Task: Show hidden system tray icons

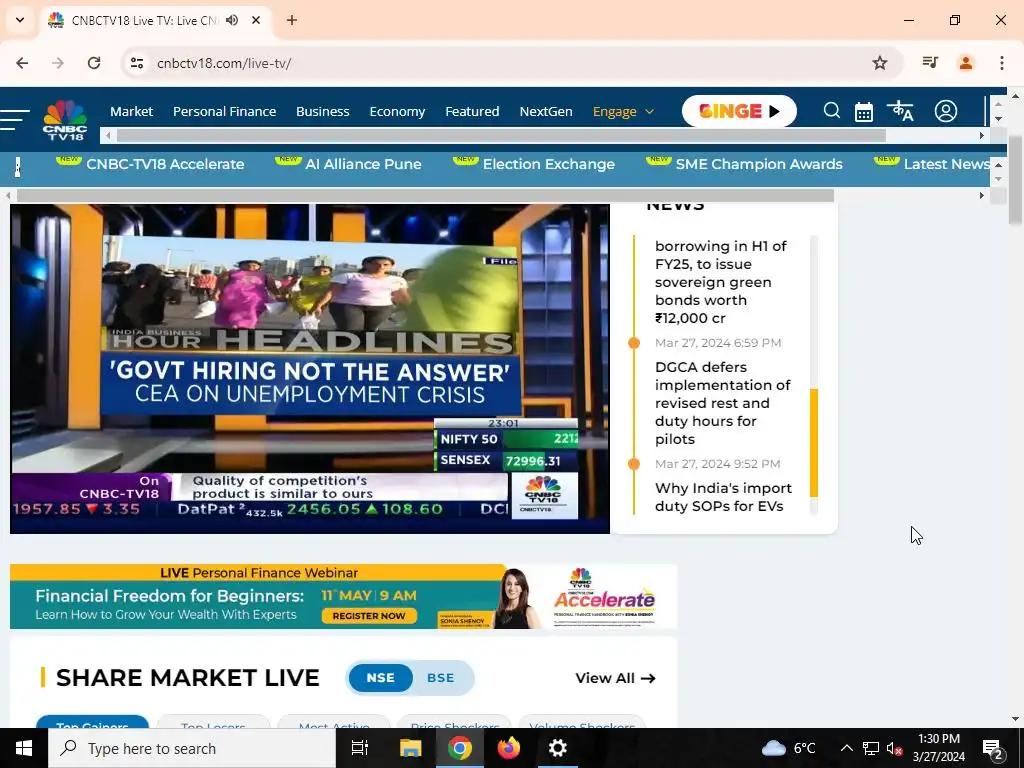Action: click(x=846, y=748)
